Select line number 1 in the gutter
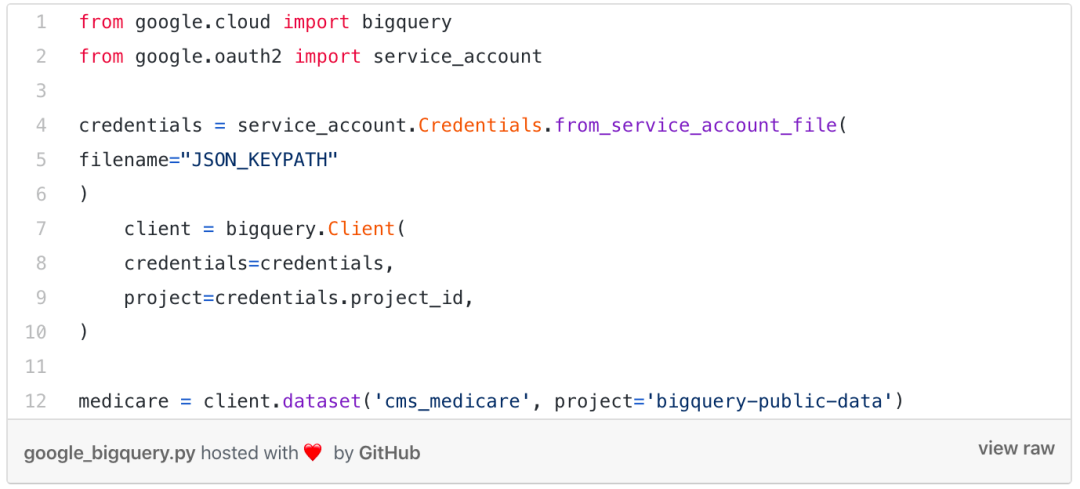 (41, 22)
